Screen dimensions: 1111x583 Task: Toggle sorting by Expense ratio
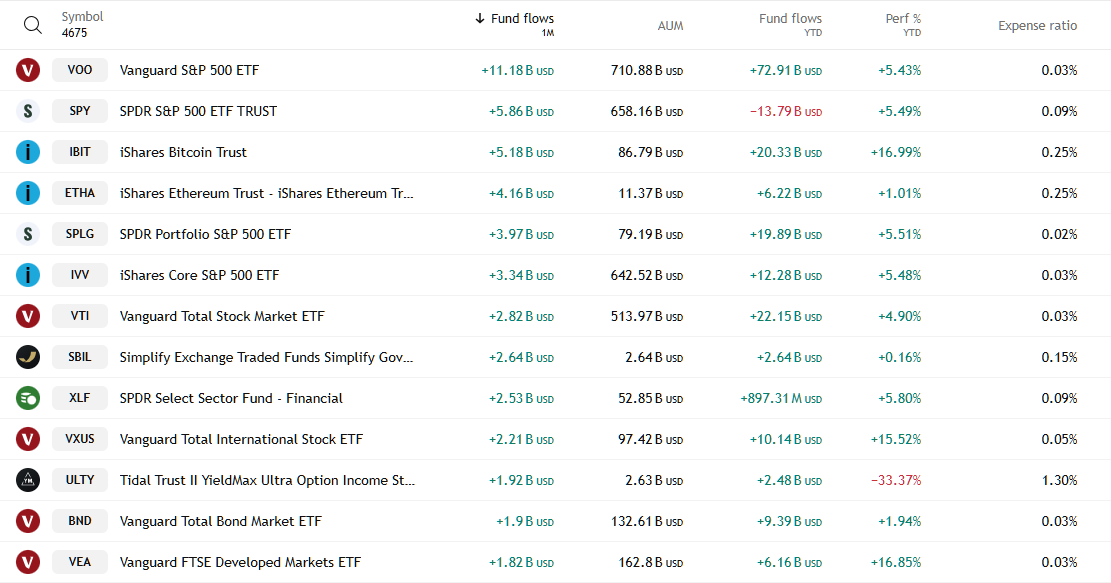pyautogui.click(x=1037, y=25)
